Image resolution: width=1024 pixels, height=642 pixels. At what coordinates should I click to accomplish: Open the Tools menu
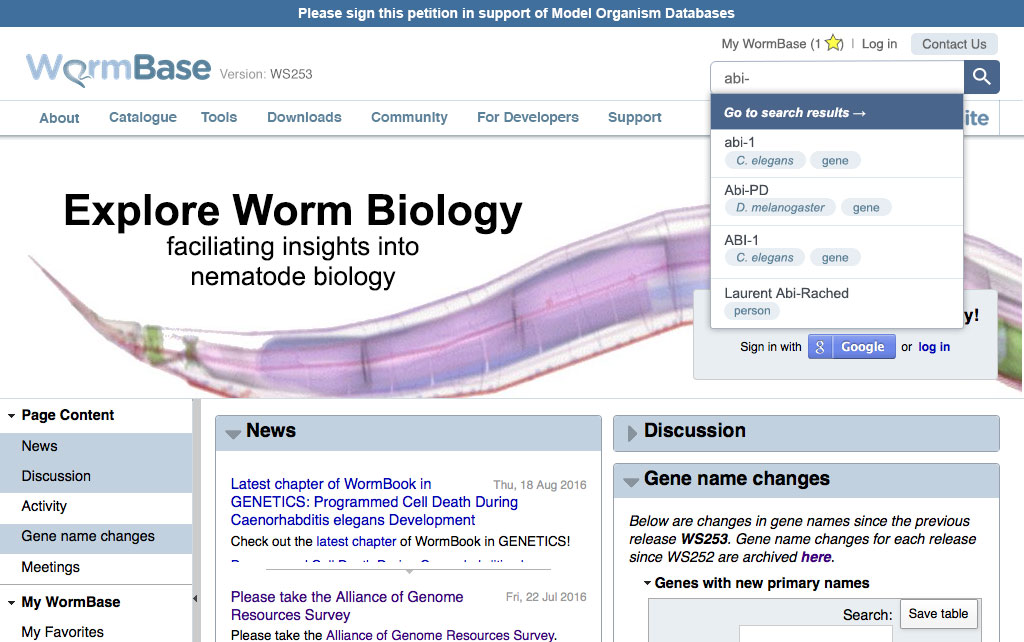(x=218, y=117)
